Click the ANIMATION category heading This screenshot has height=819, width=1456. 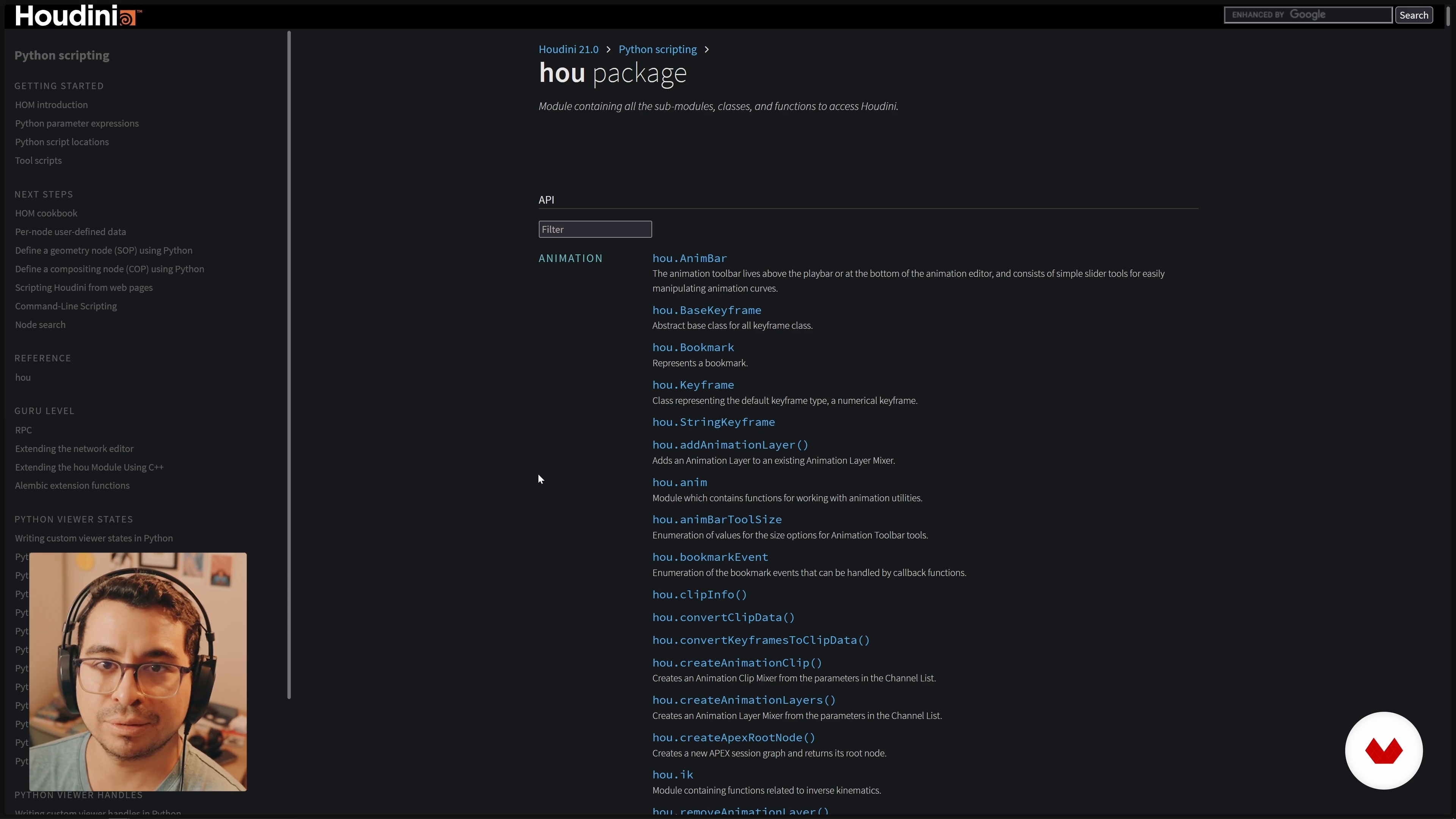pos(570,258)
